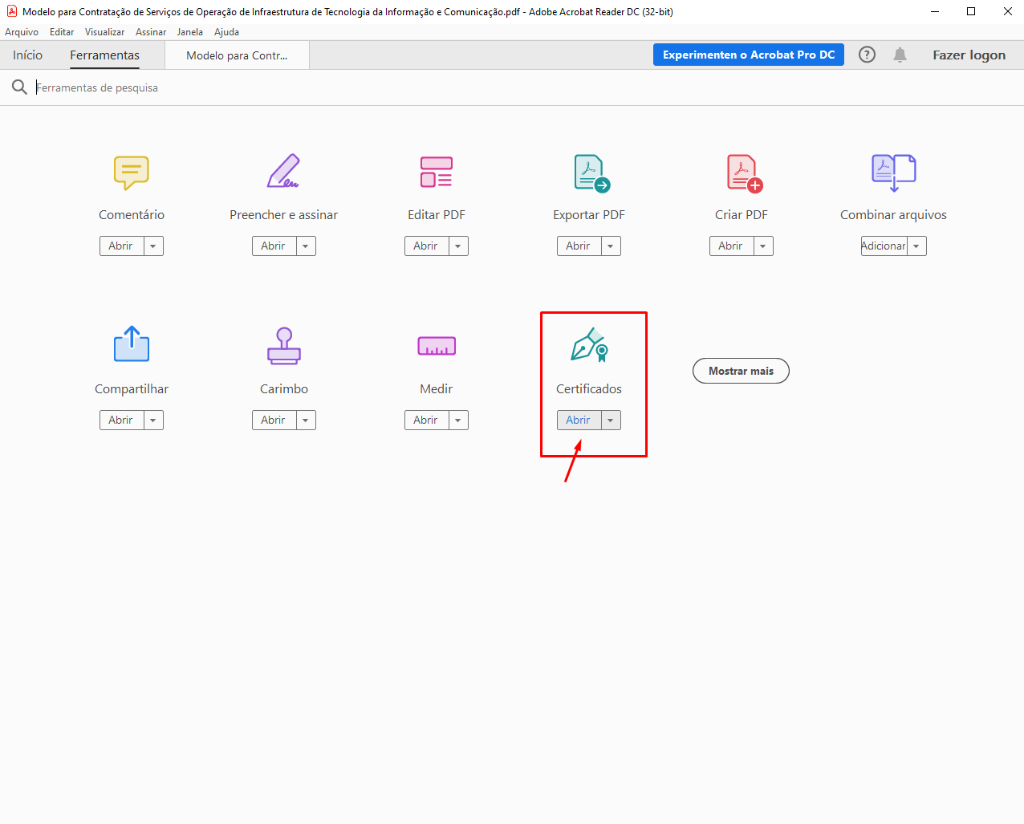The height and width of the screenshot is (824, 1024).
Task: Select the Carimbo stamp icon
Action: click(283, 346)
